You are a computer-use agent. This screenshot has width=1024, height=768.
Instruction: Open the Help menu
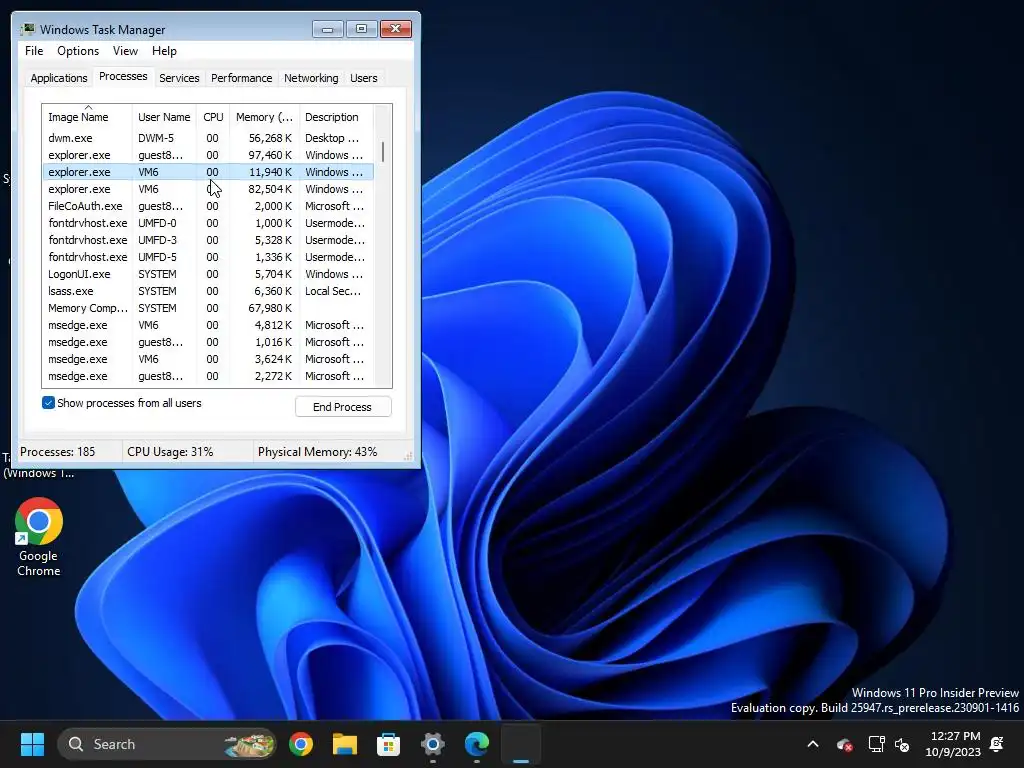tap(164, 51)
